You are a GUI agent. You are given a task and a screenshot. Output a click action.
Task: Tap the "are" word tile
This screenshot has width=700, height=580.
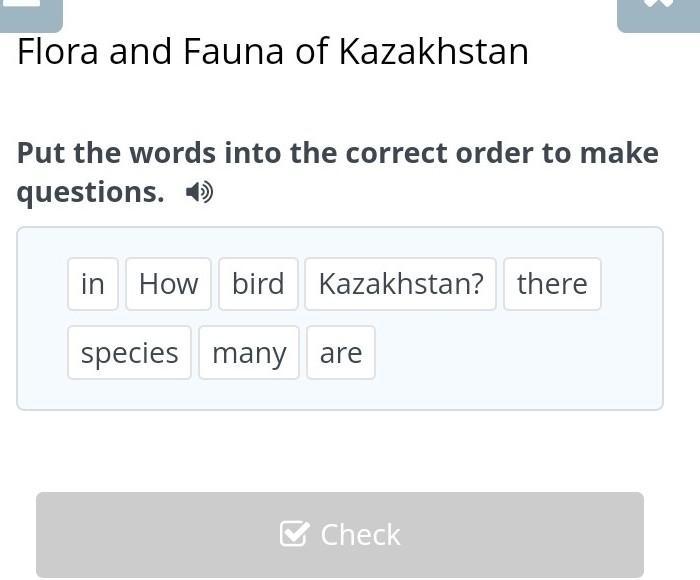[x=341, y=353]
